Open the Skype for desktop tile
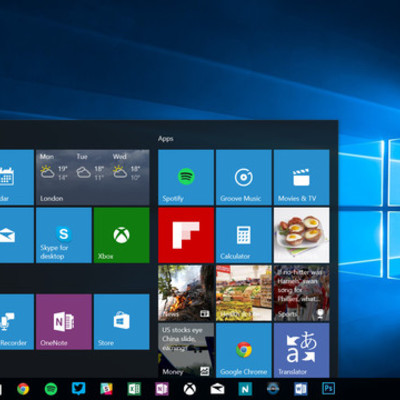The height and width of the screenshot is (400, 400). click(x=64, y=235)
